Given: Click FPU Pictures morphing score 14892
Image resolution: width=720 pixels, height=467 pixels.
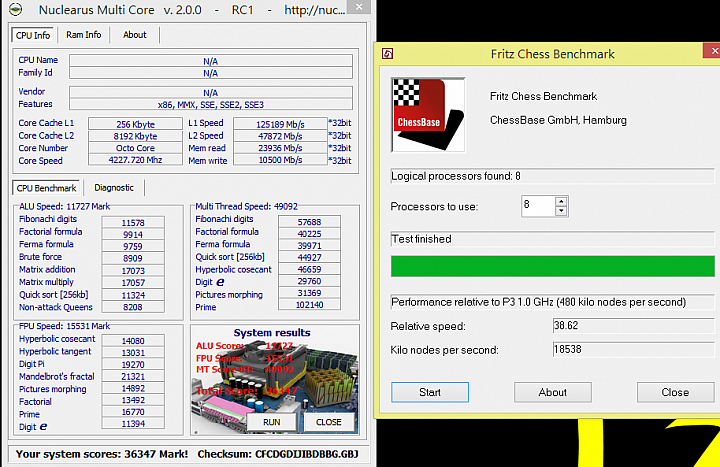Looking at the screenshot, I should pyautogui.click(x=133, y=388).
